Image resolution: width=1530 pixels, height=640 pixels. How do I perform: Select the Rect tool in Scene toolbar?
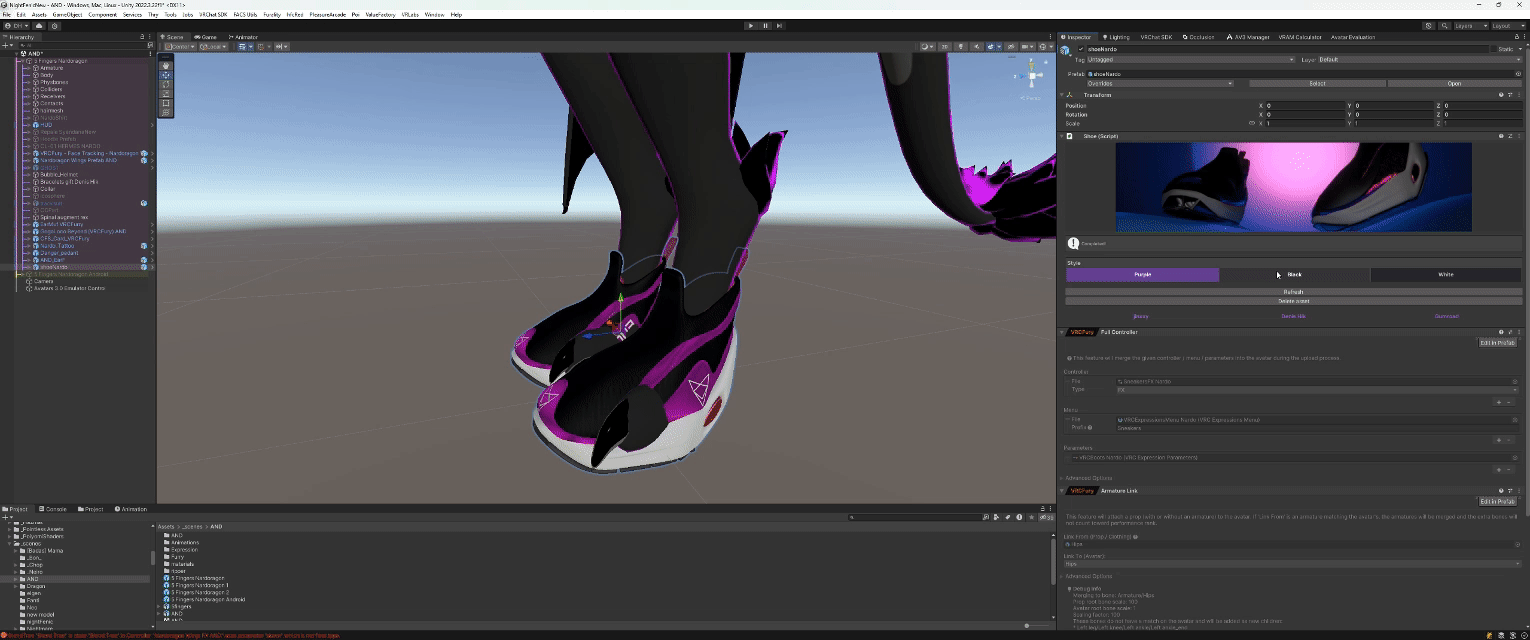coord(166,103)
